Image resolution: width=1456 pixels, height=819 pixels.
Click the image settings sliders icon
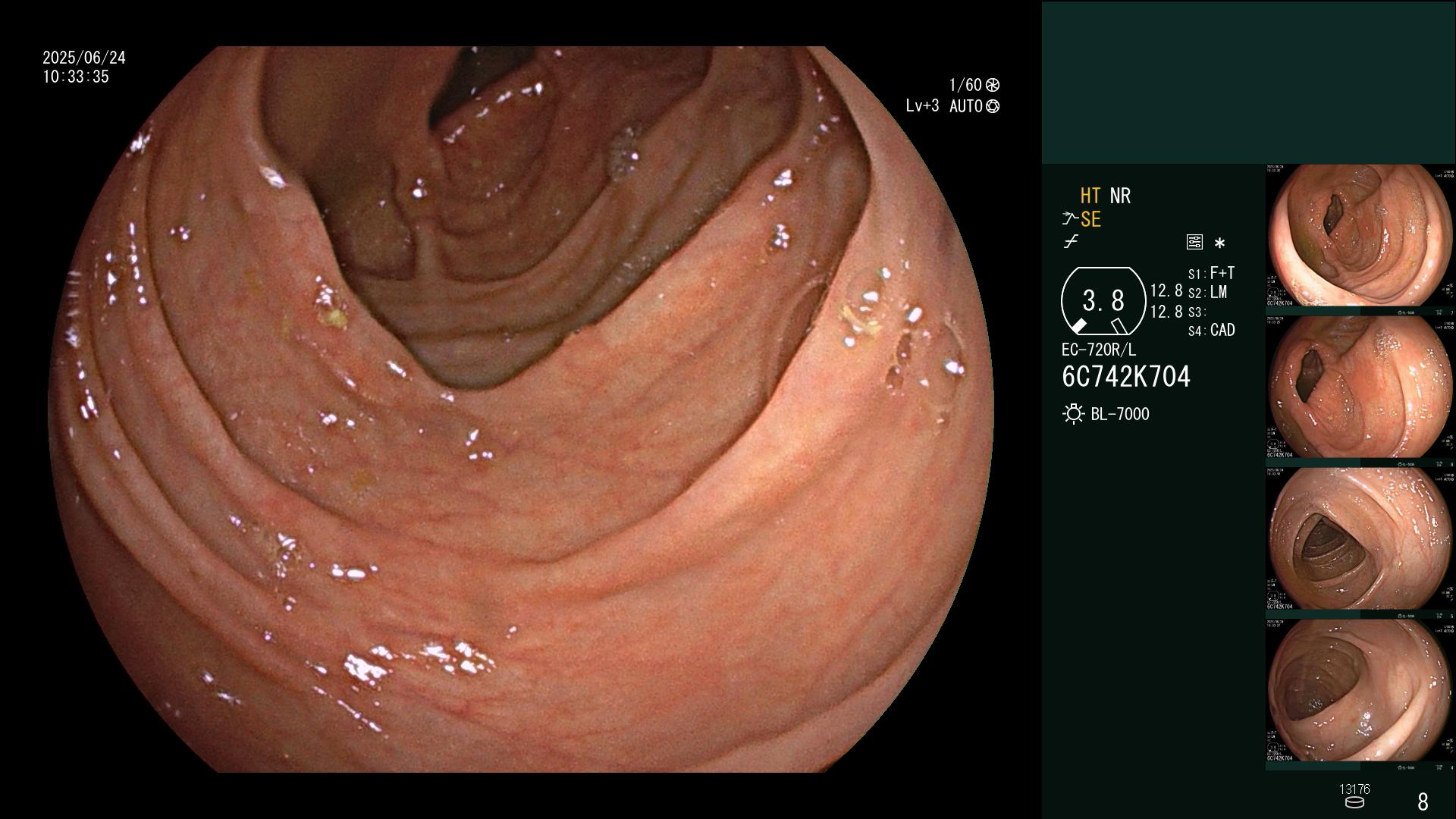(x=1194, y=242)
